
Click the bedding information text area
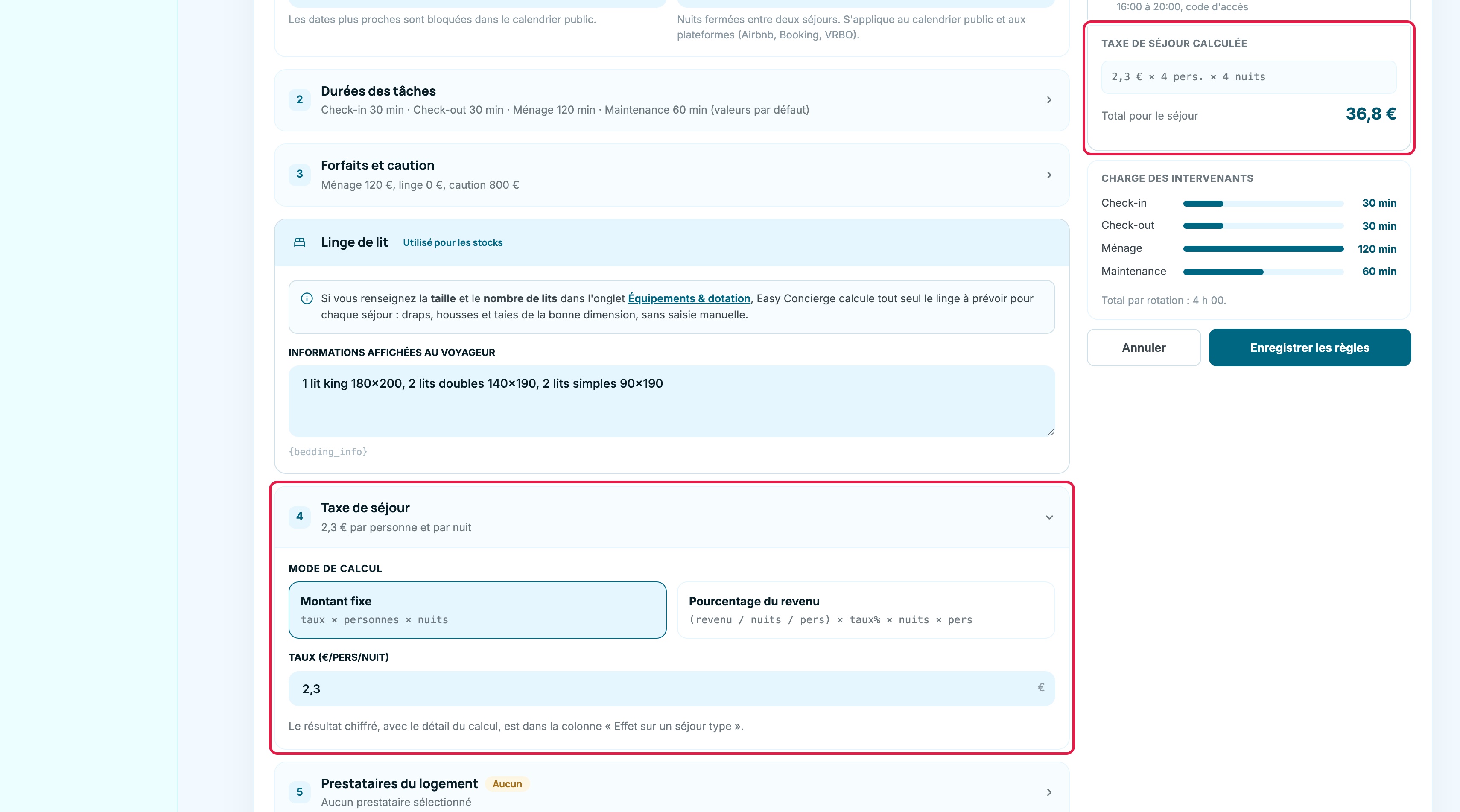coord(672,401)
